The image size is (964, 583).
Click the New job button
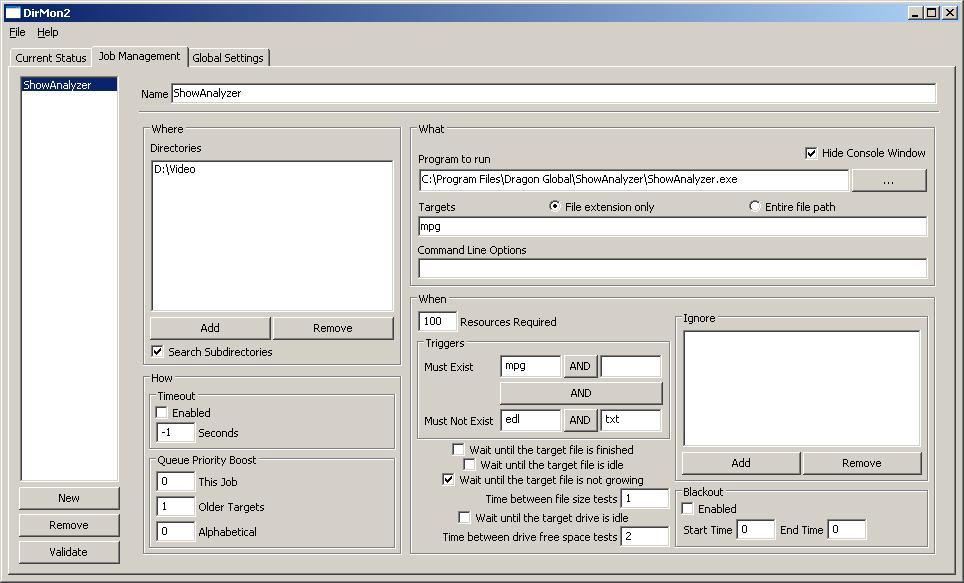(x=69, y=498)
